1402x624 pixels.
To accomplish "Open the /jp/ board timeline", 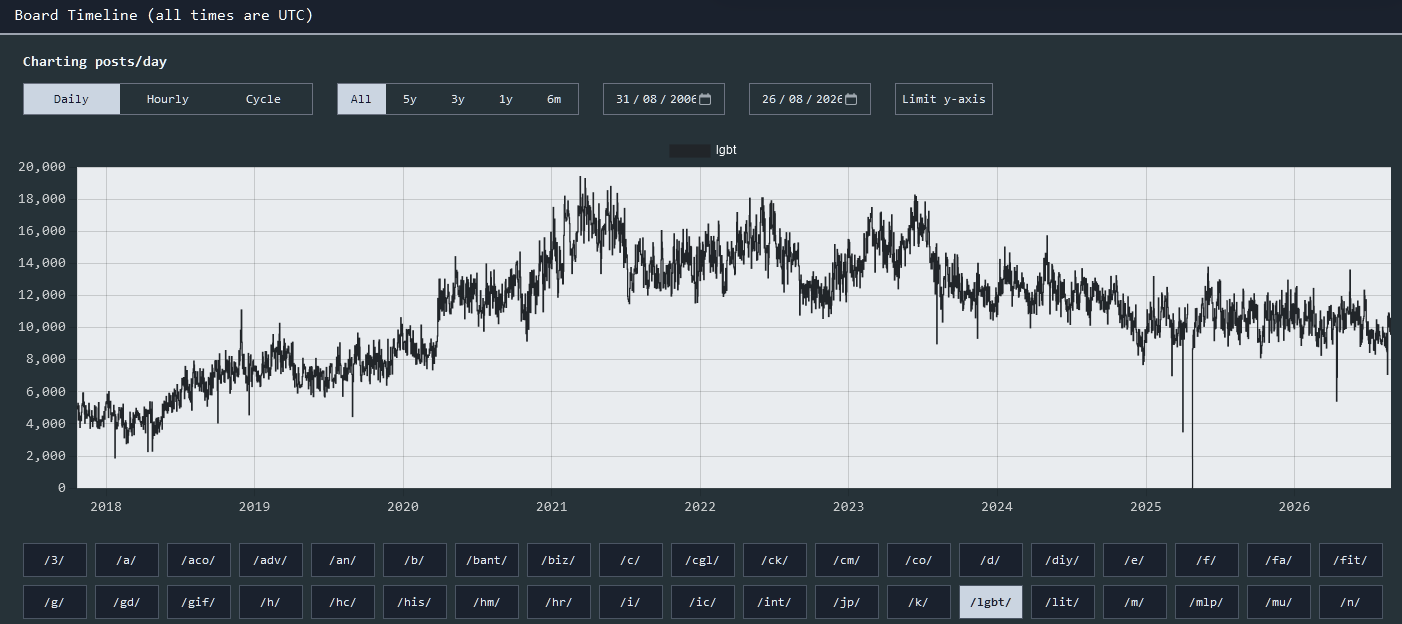I will pyautogui.click(x=847, y=602).
